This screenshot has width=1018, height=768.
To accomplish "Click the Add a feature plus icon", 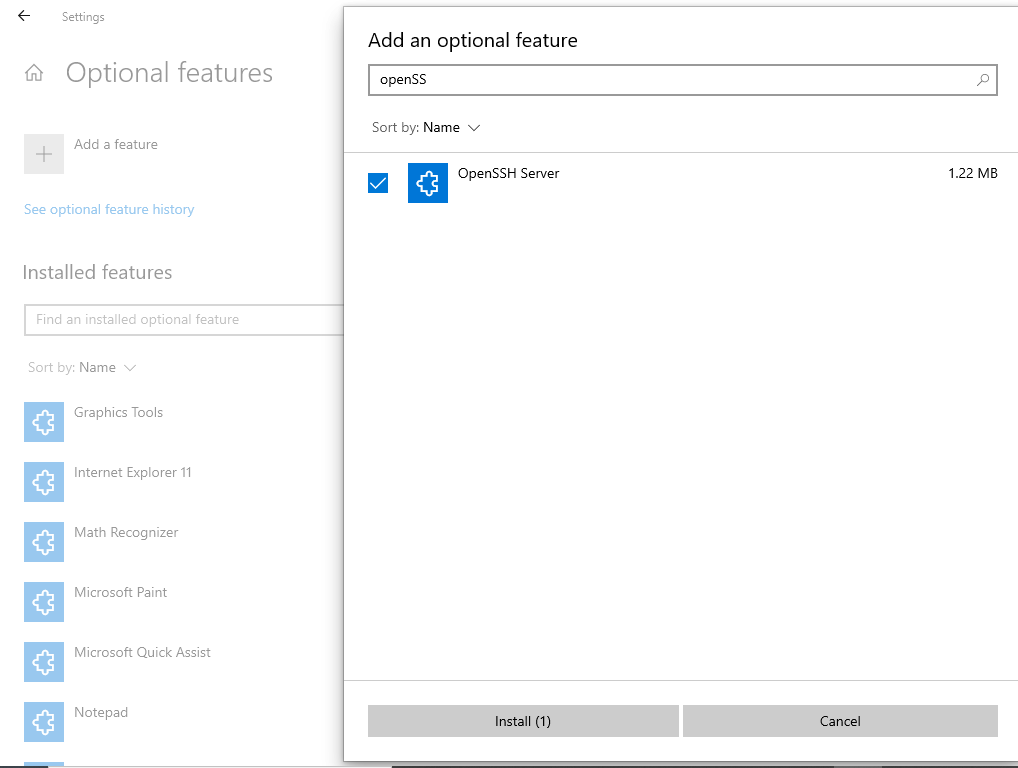I will coord(44,154).
